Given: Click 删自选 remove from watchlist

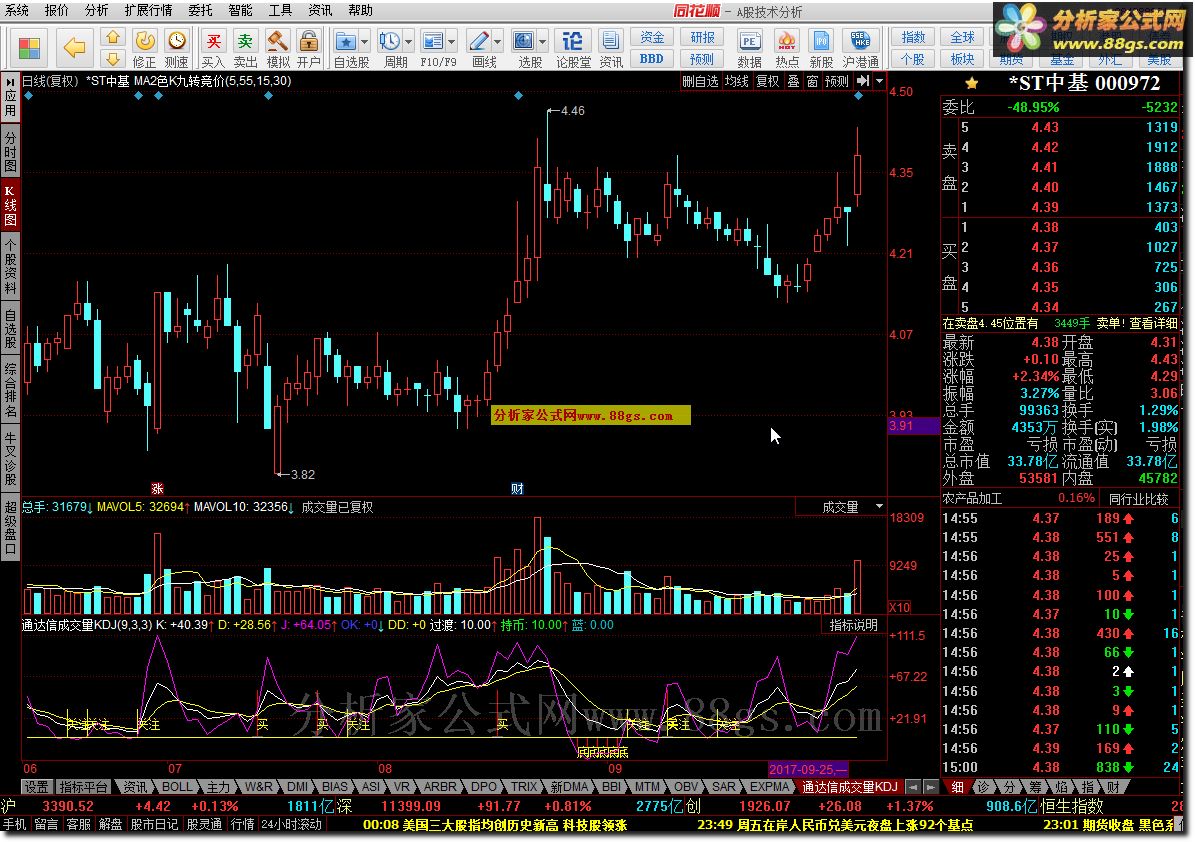Looking at the screenshot, I should coord(700,82).
